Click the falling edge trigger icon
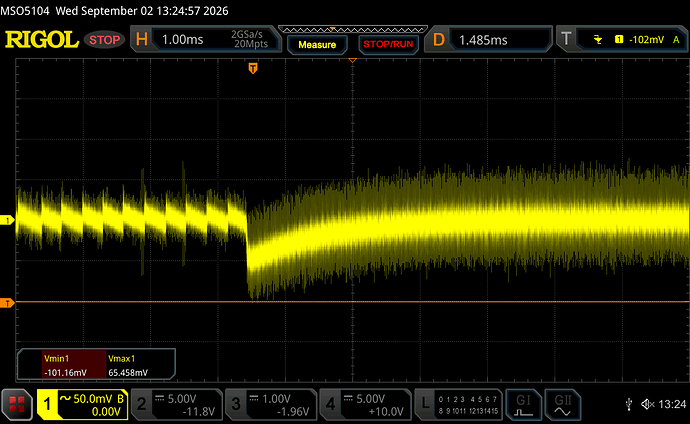This screenshot has height=424, width=690. click(x=598, y=40)
